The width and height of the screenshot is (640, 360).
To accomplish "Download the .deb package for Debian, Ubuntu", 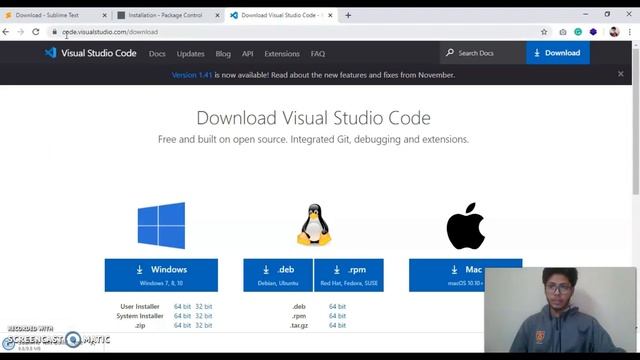I will (278, 275).
